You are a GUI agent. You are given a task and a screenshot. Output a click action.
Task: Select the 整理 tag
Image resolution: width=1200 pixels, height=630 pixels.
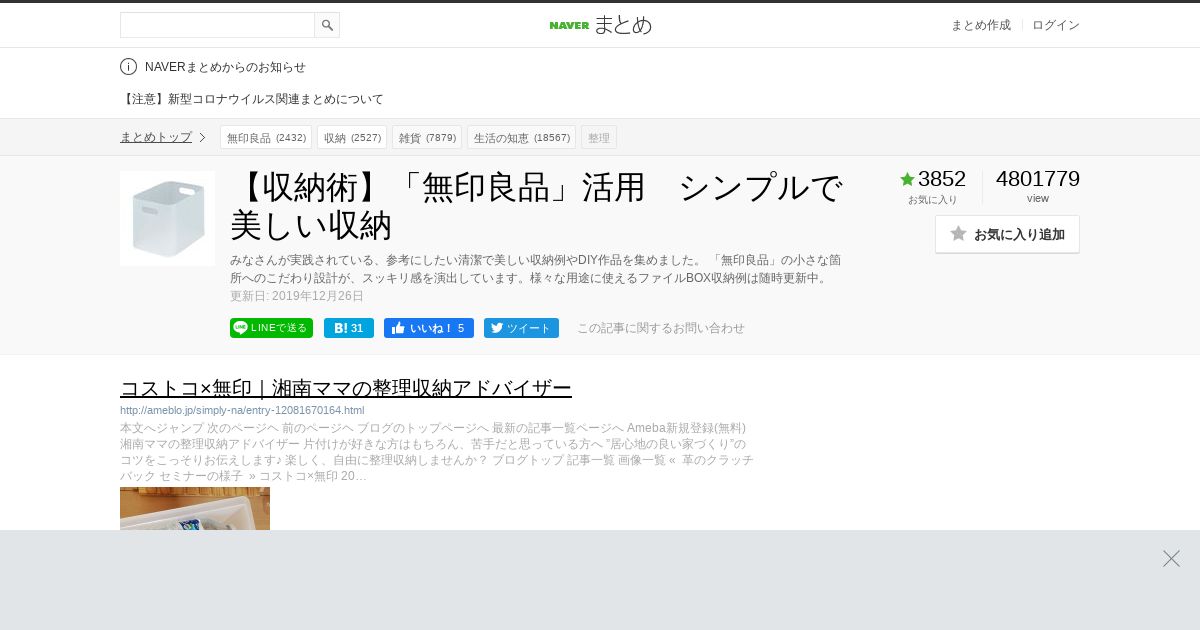pyautogui.click(x=599, y=137)
